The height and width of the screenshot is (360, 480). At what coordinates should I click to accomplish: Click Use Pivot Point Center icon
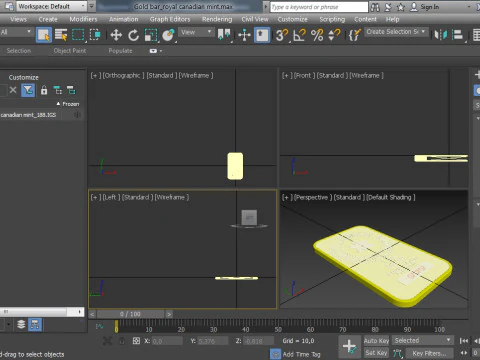224,35
